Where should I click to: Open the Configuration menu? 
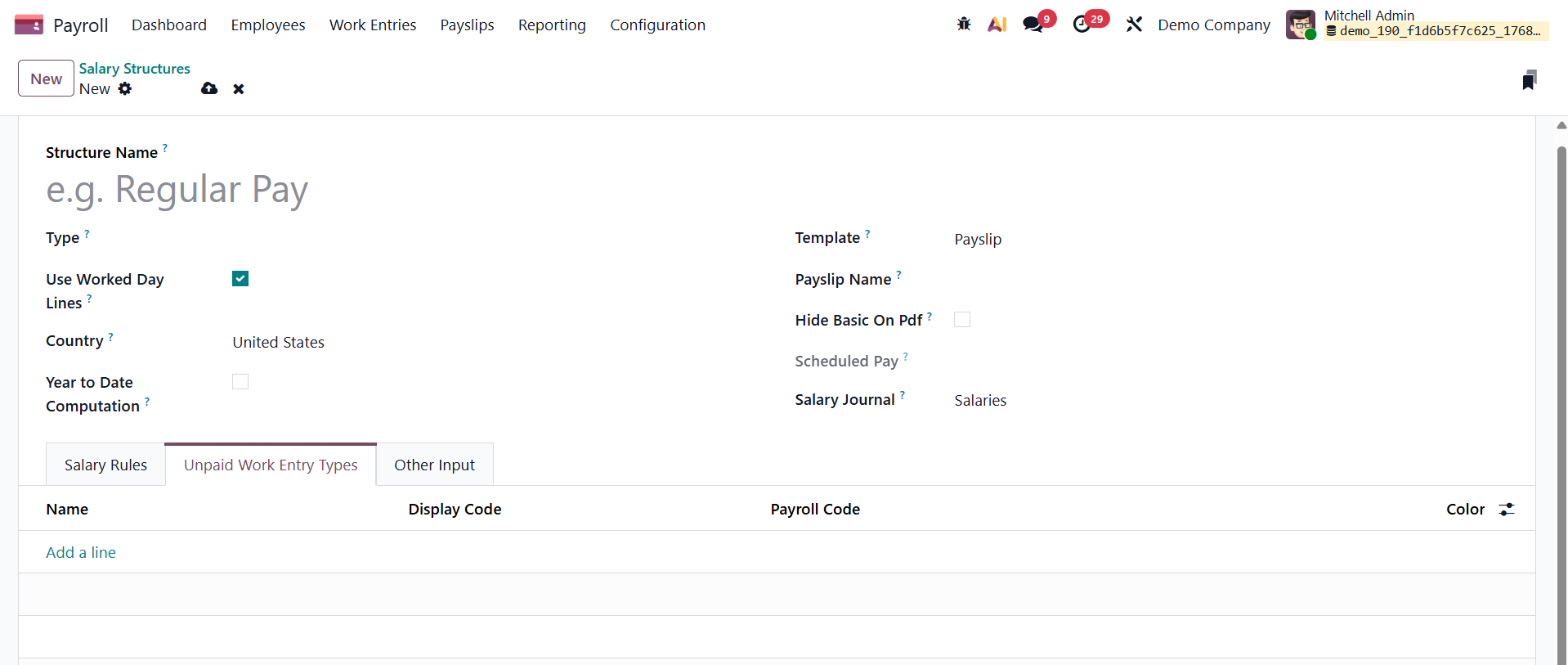coord(657,25)
